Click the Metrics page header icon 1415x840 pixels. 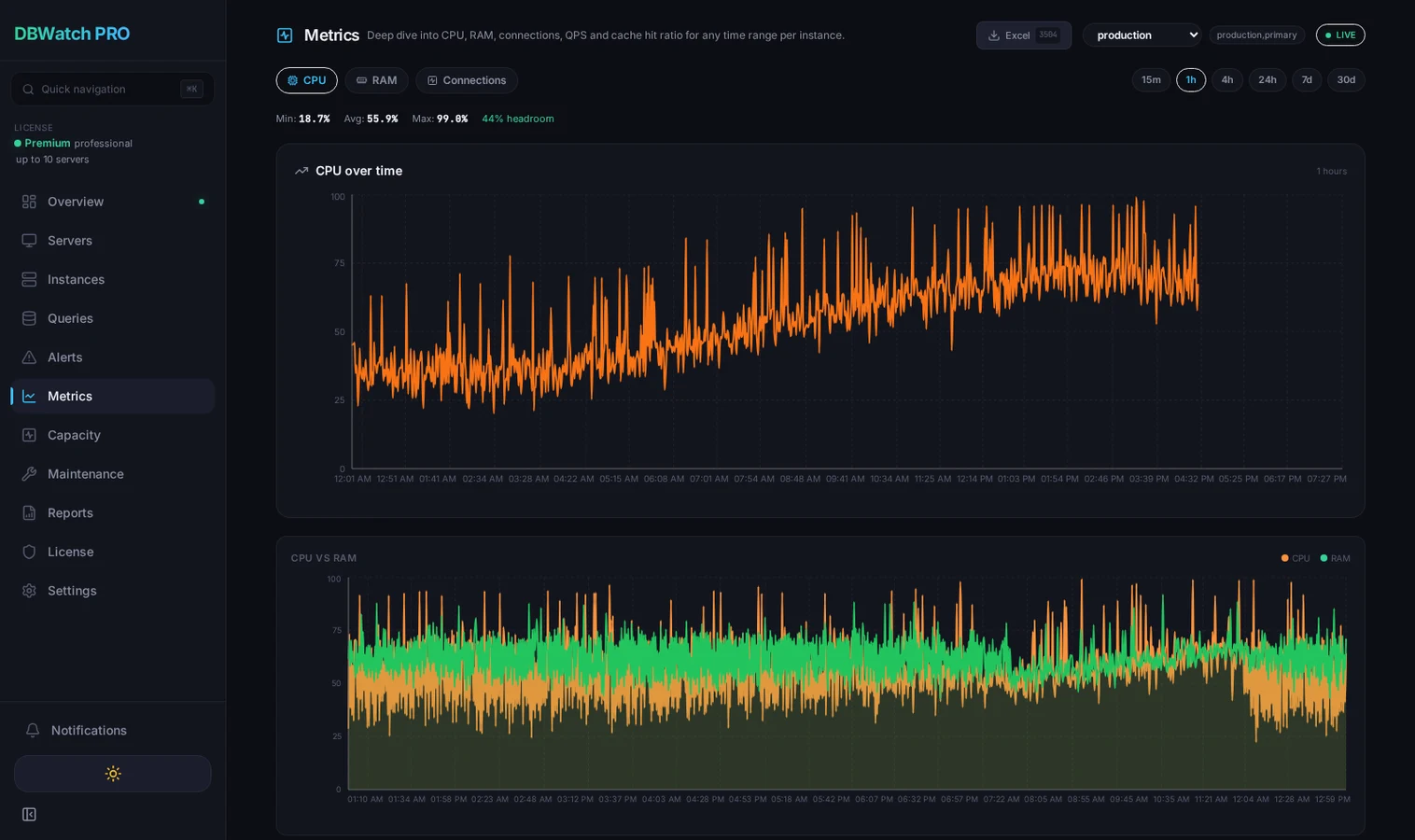285,35
